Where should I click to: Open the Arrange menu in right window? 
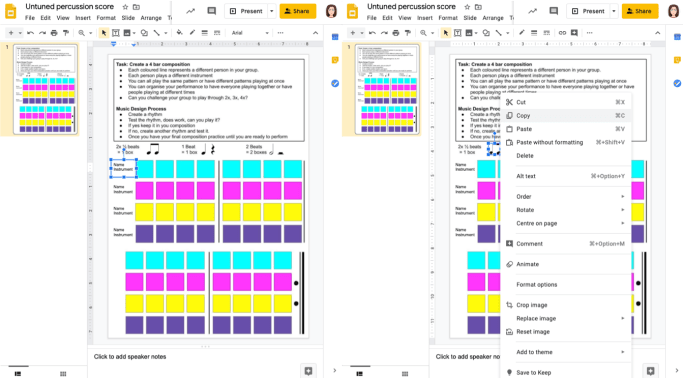493,18
